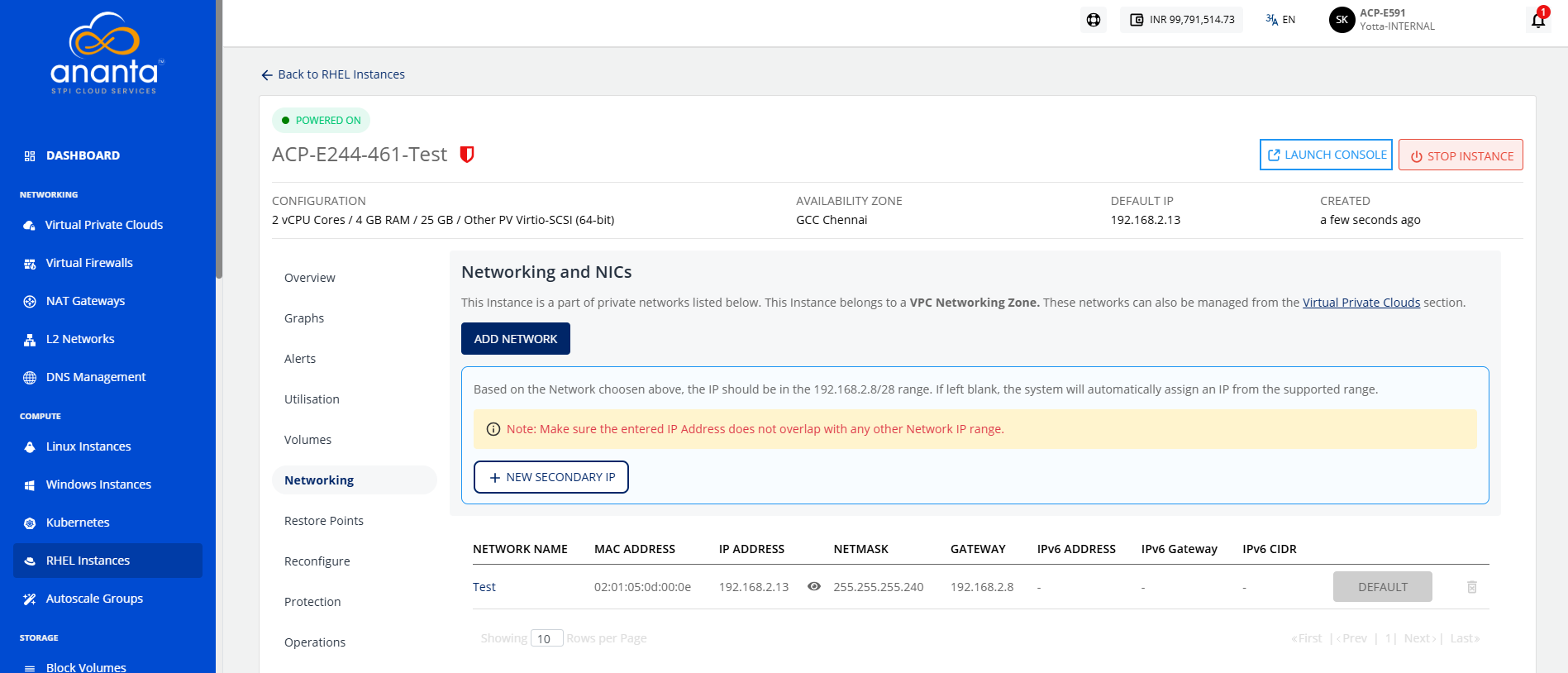Click the L2 Networks sidebar icon
The image size is (1568, 673).
pyautogui.click(x=30, y=340)
